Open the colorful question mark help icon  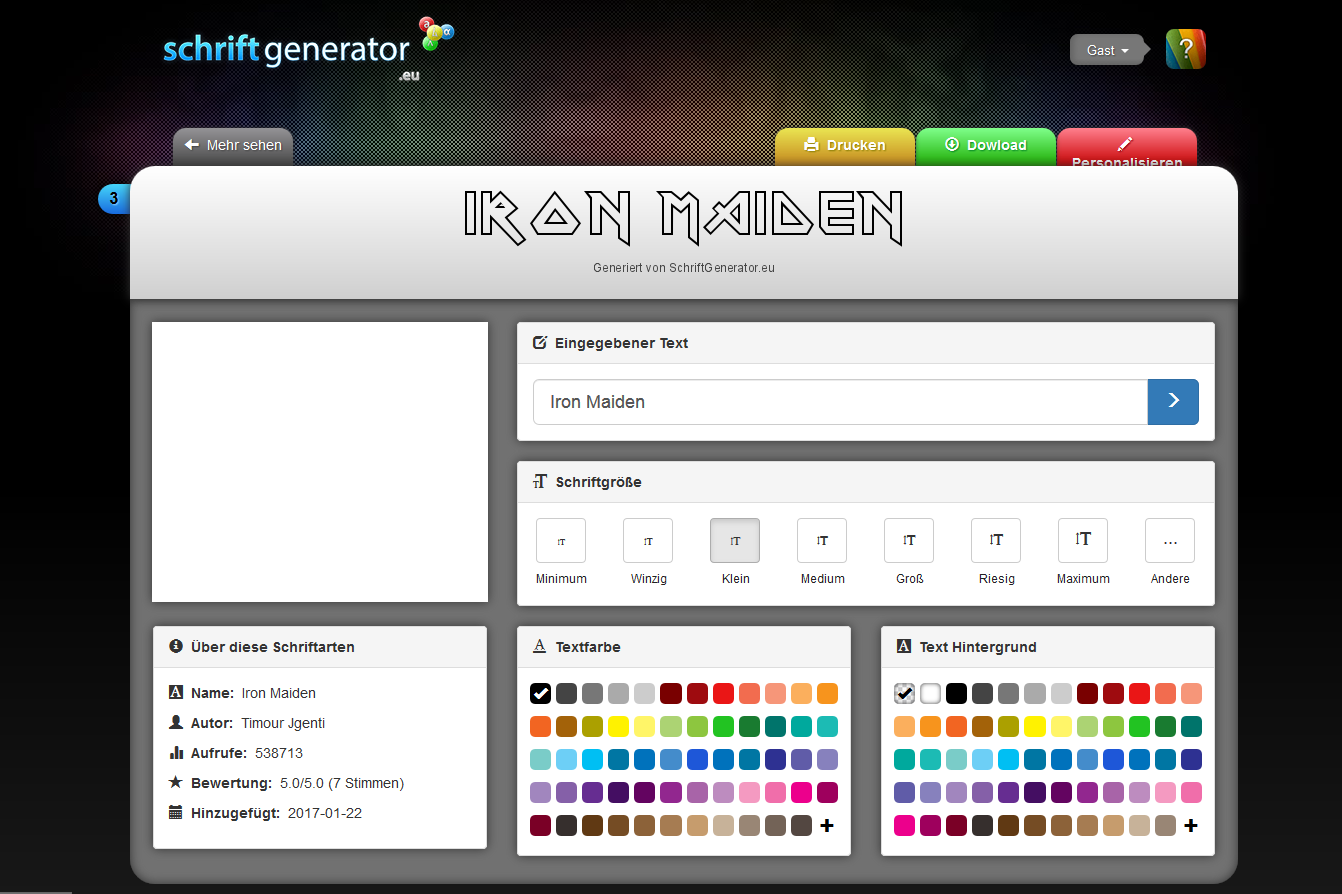tap(1185, 49)
